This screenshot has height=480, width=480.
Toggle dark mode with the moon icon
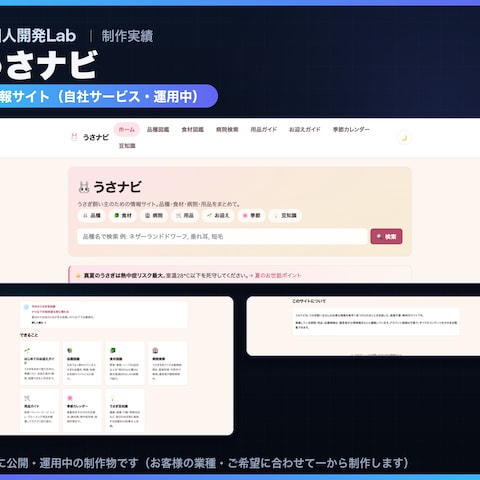(404, 138)
